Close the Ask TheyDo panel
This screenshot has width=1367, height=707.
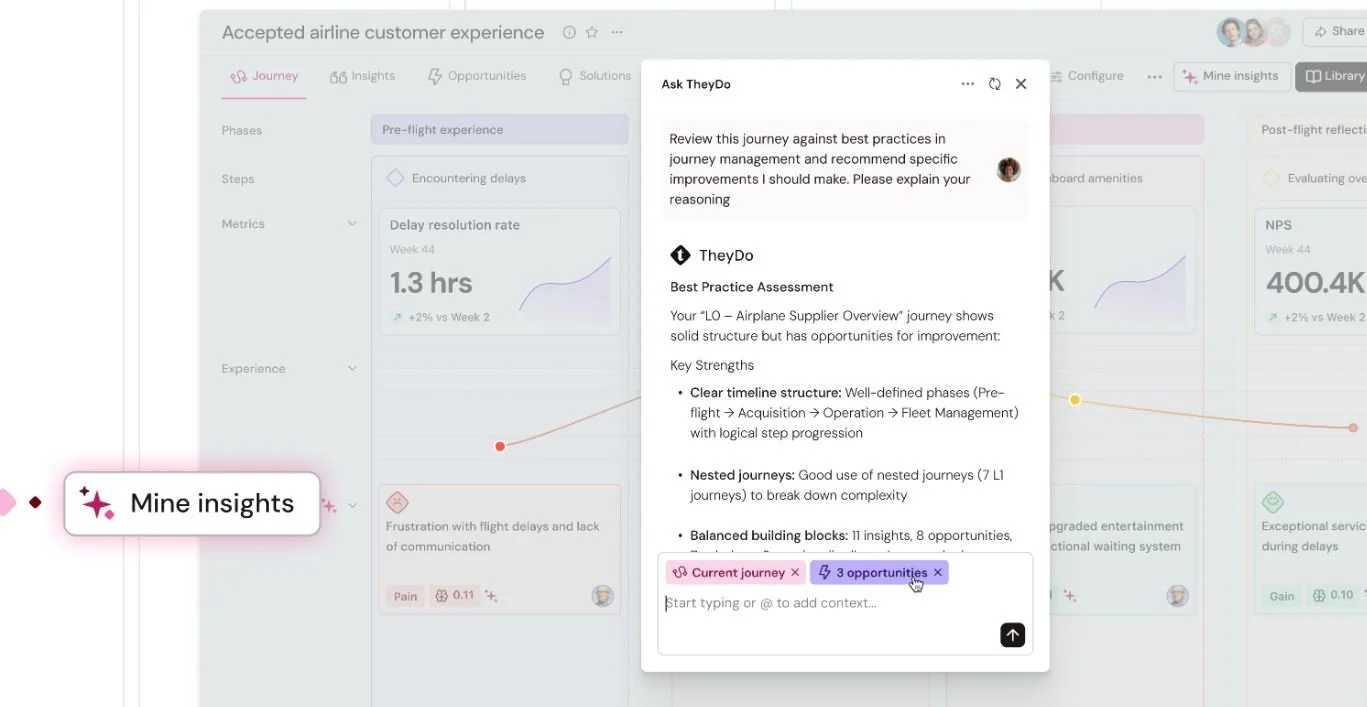[1021, 84]
